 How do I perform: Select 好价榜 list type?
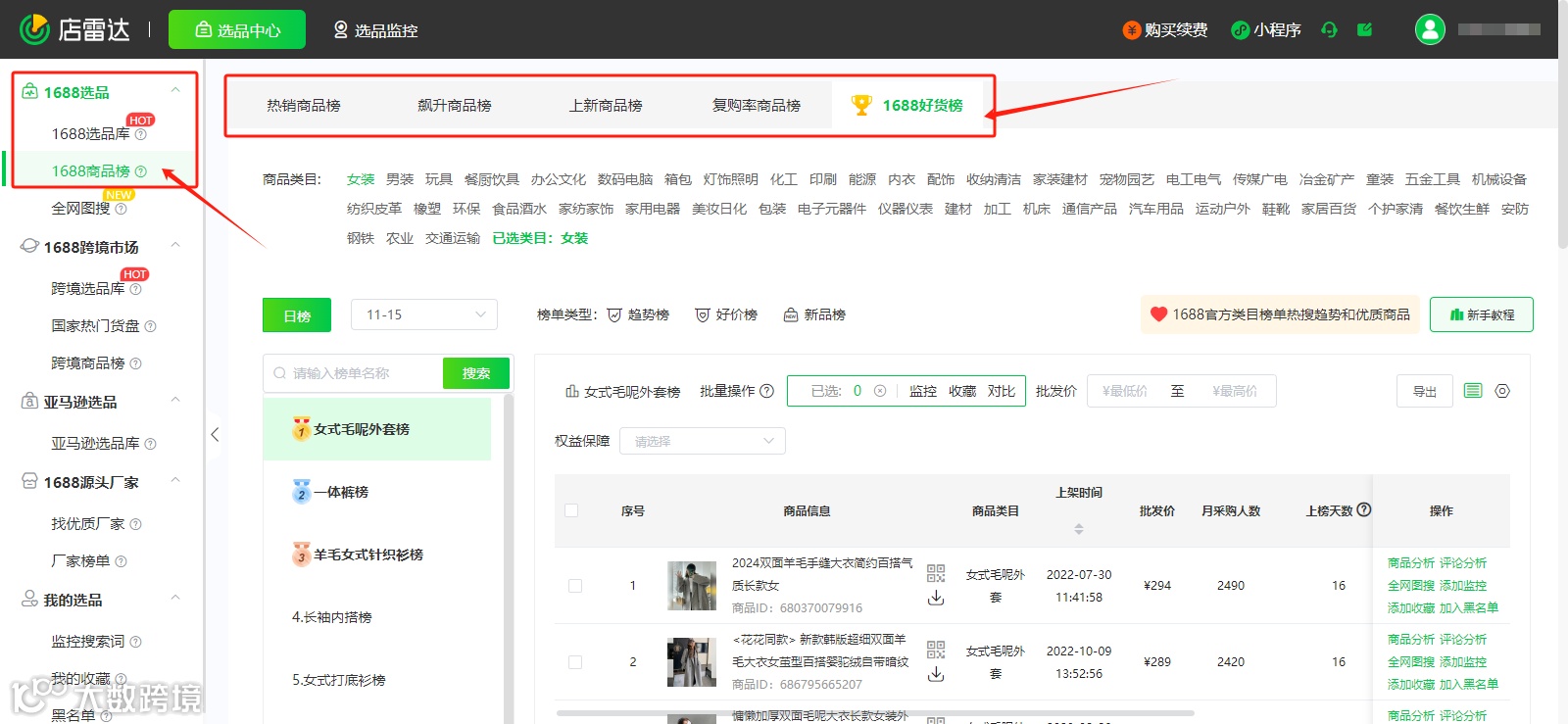pyautogui.click(x=726, y=314)
